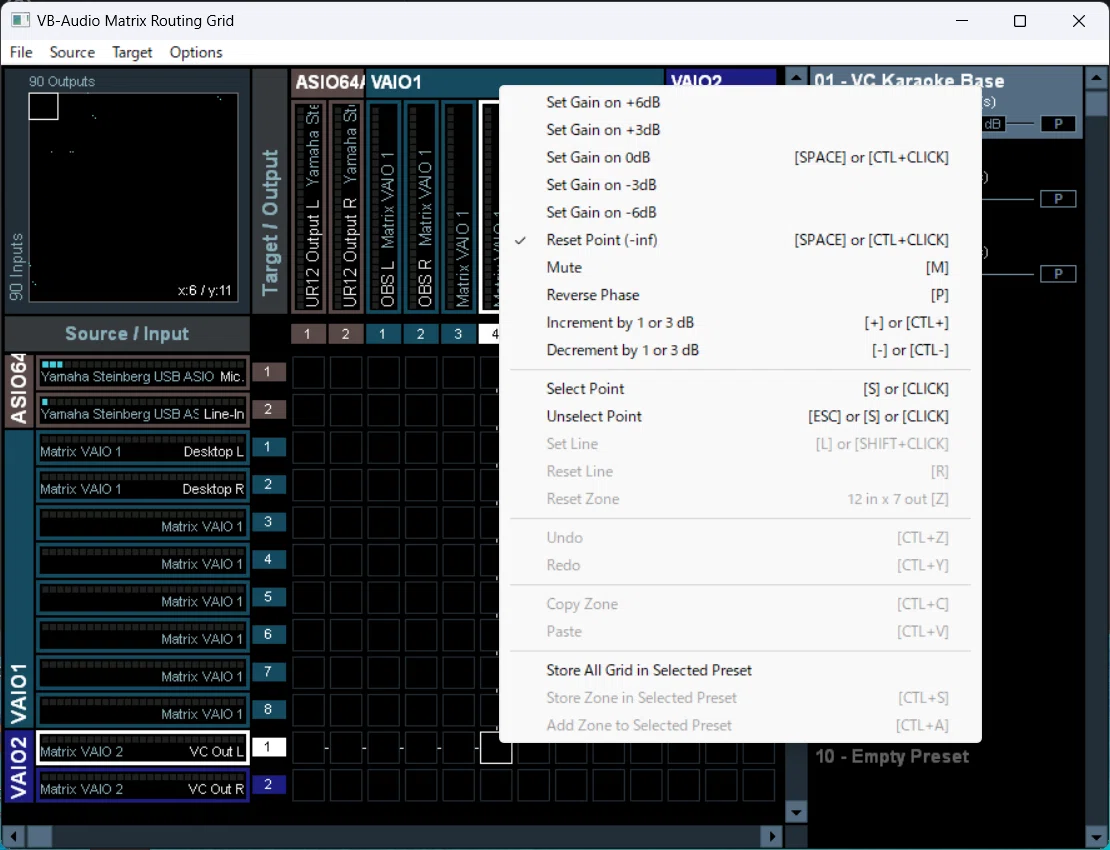
Task: Select OBS R output column
Action: (x=421, y=206)
